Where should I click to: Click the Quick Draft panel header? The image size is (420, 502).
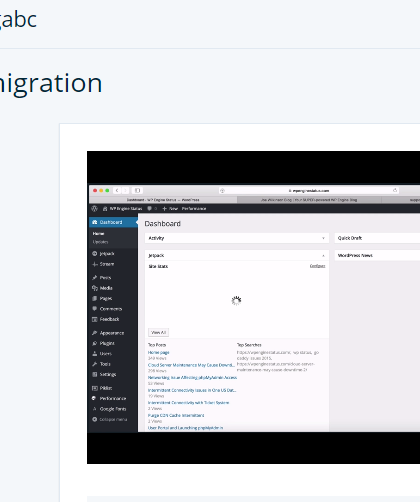tap(377, 238)
